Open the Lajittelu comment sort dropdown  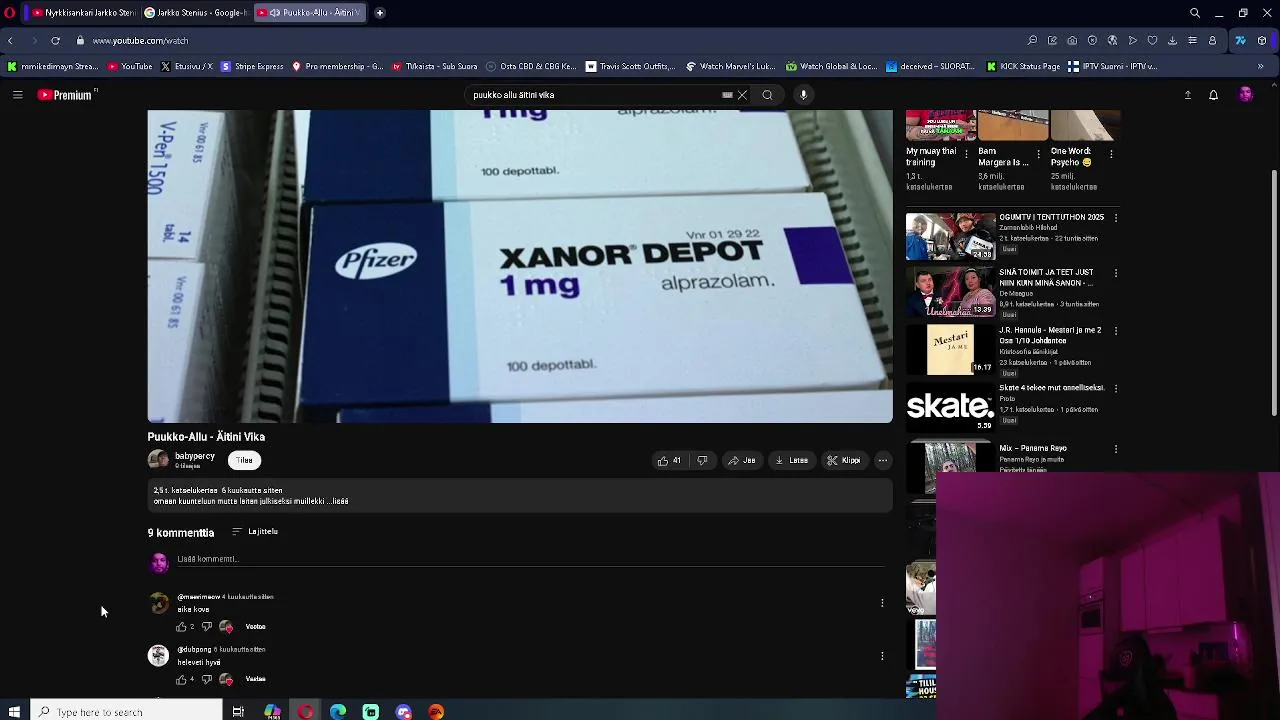[255, 532]
